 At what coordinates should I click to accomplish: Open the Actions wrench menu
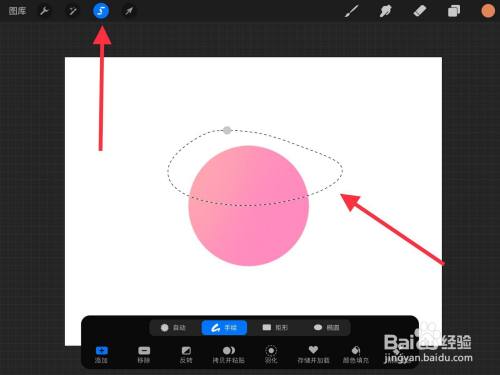(44, 11)
